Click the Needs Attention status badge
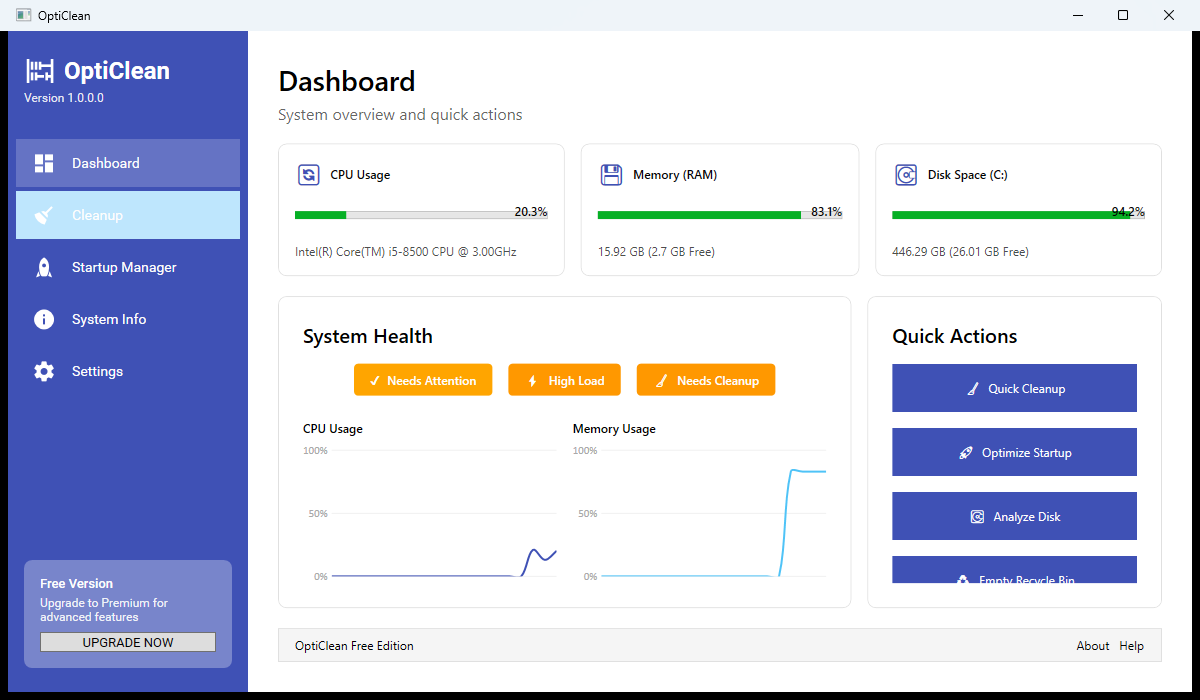The height and width of the screenshot is (700, 1200). click(423, 380)
